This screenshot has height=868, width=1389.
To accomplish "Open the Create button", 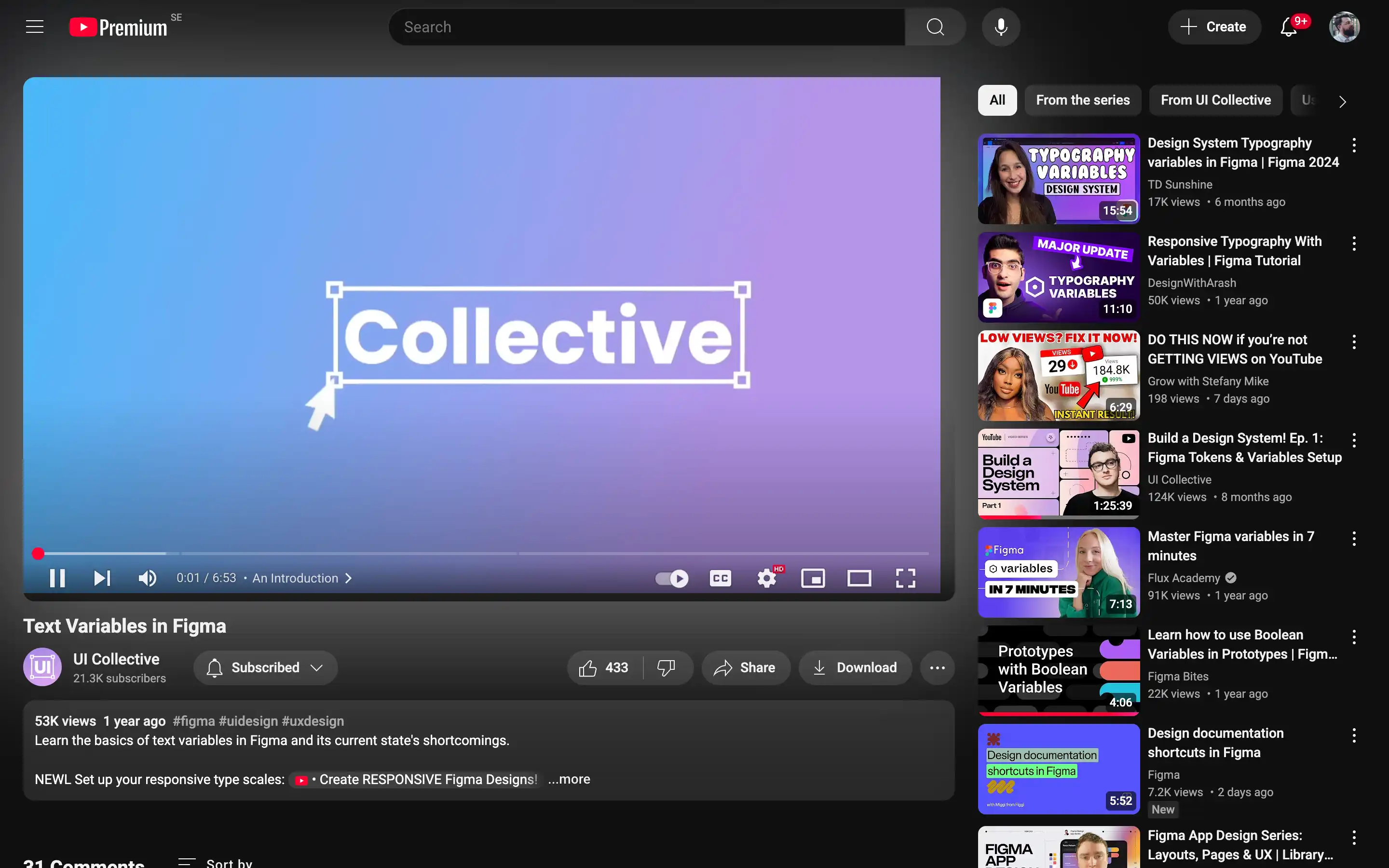I will 1214,27.
